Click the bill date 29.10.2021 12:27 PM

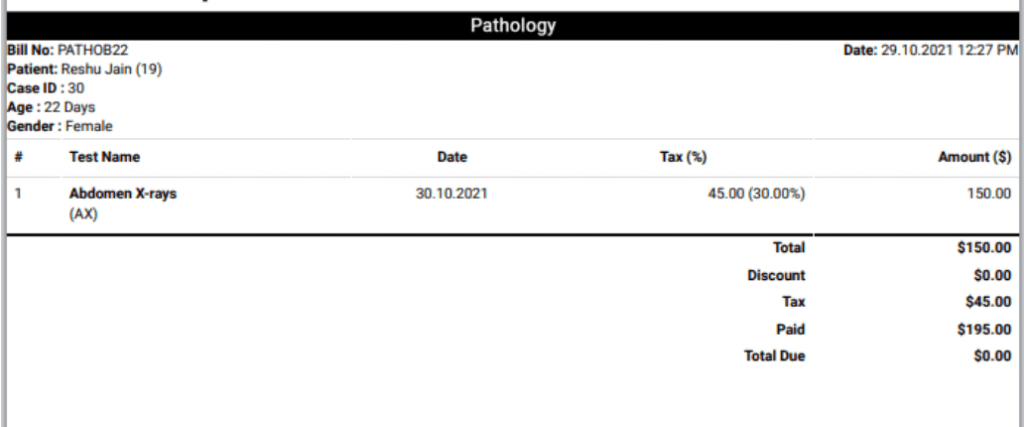click(x=949, y=50)
